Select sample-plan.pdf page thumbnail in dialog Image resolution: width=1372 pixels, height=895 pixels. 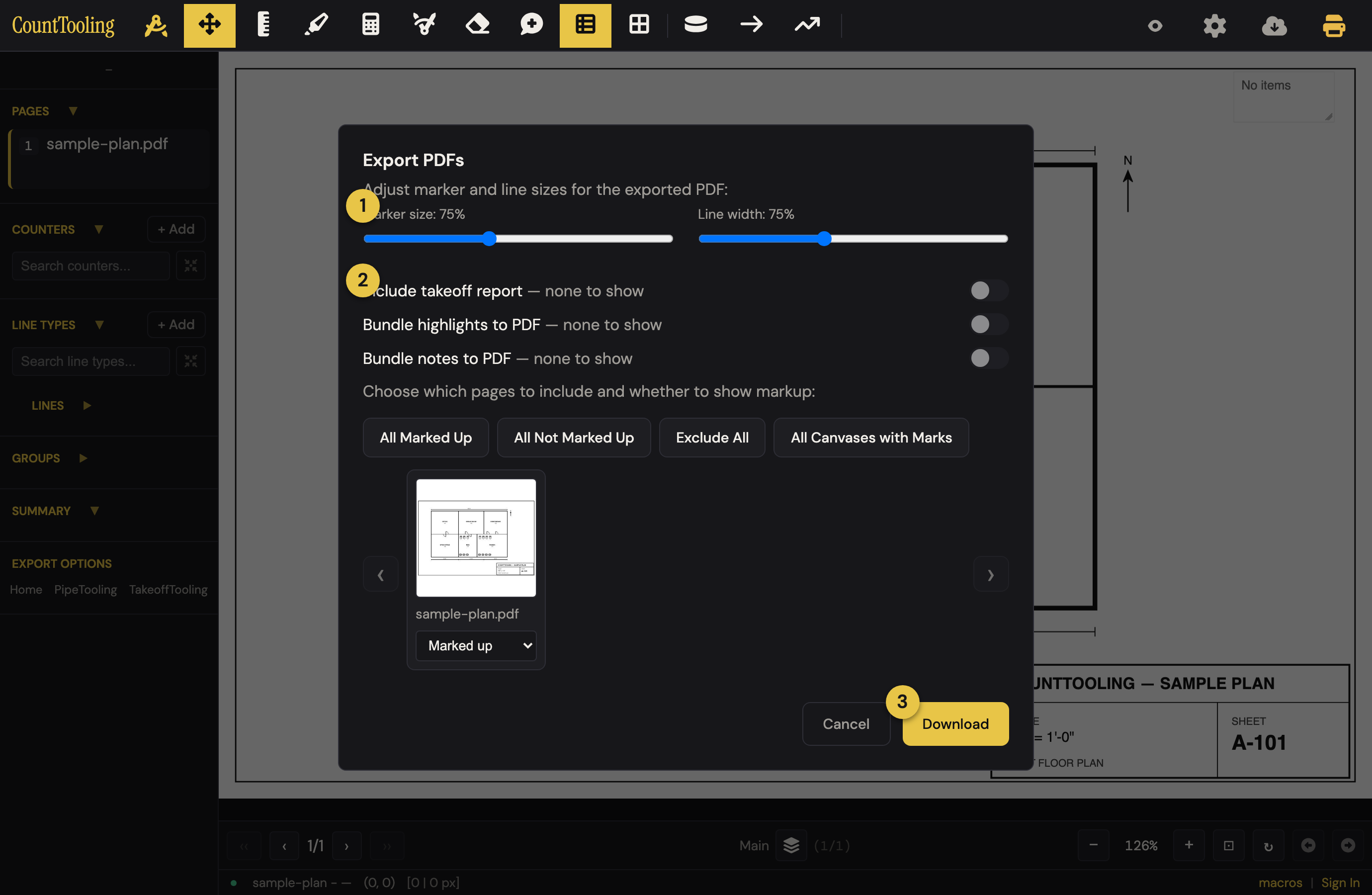point(476,537)
